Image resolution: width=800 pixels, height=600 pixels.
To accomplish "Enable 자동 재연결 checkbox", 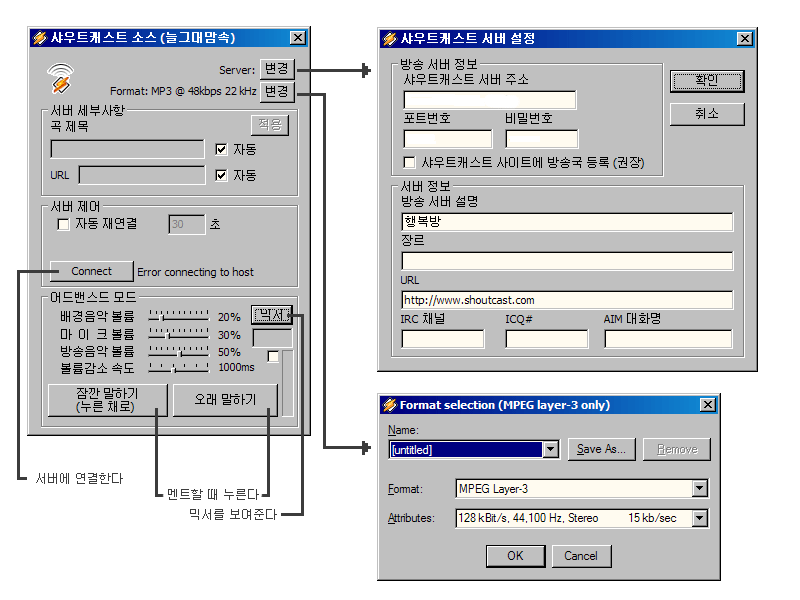I will [63, 224].
